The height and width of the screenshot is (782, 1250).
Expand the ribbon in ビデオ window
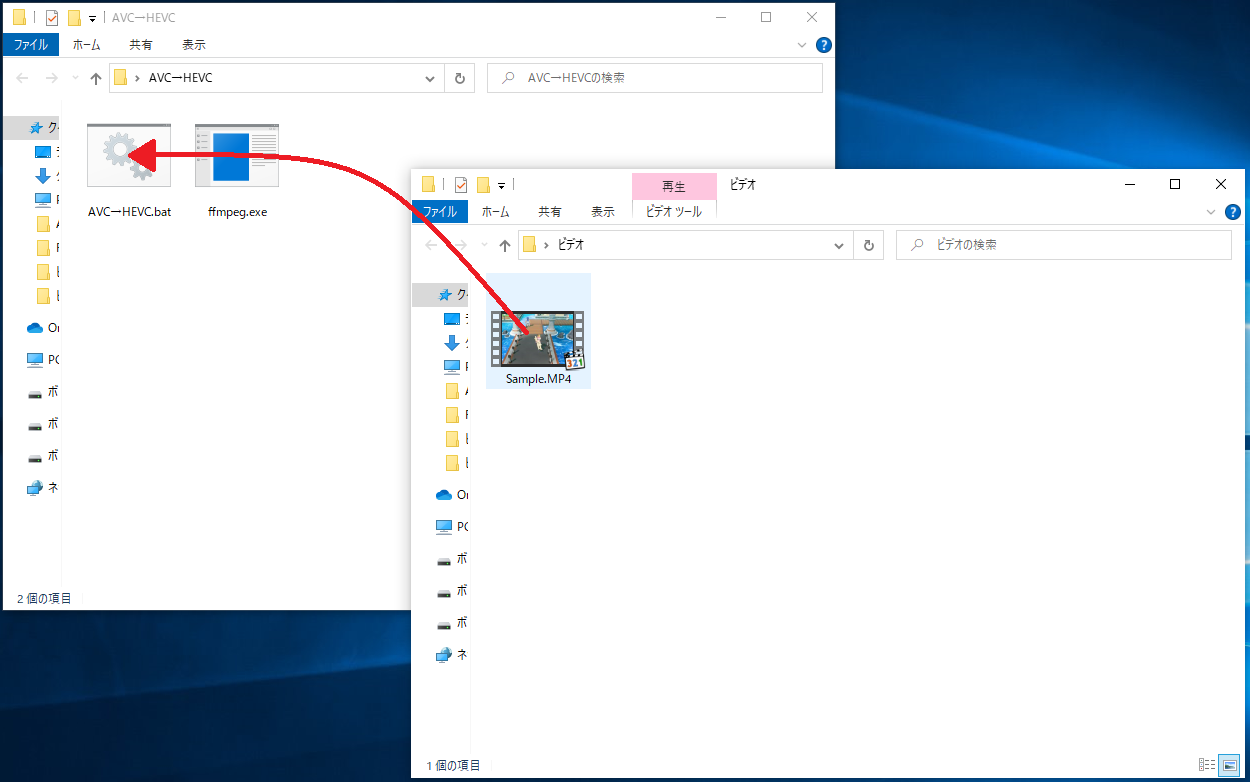(1211, 212)
